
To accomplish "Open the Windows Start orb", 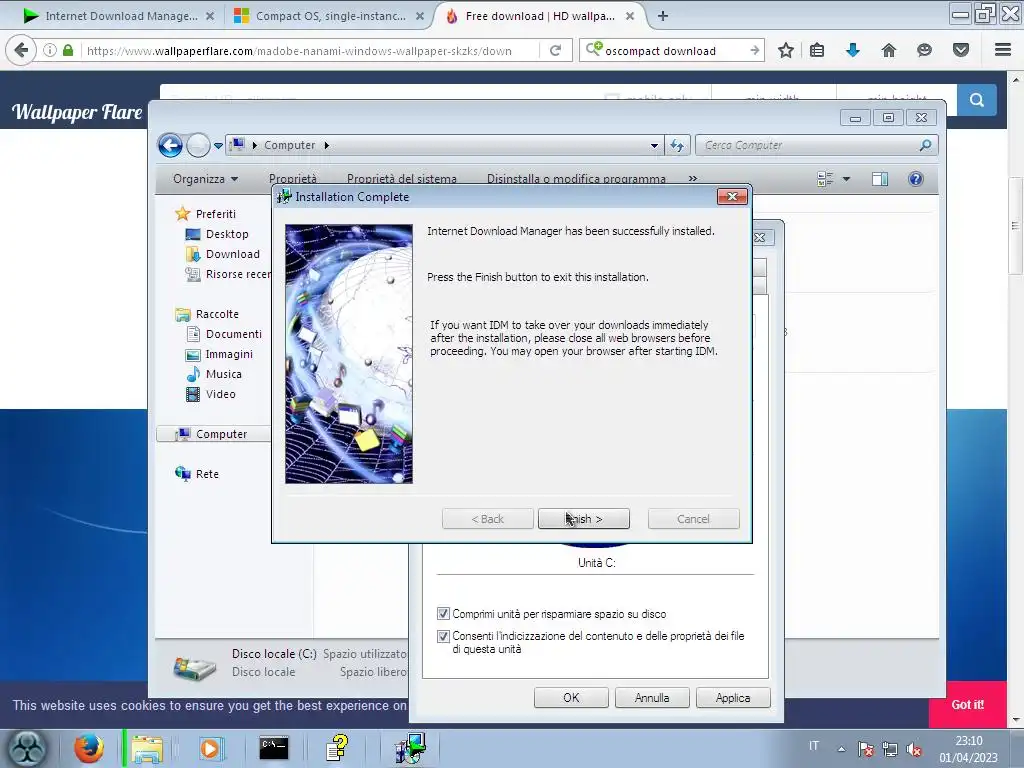I will (x=26, y=748).
